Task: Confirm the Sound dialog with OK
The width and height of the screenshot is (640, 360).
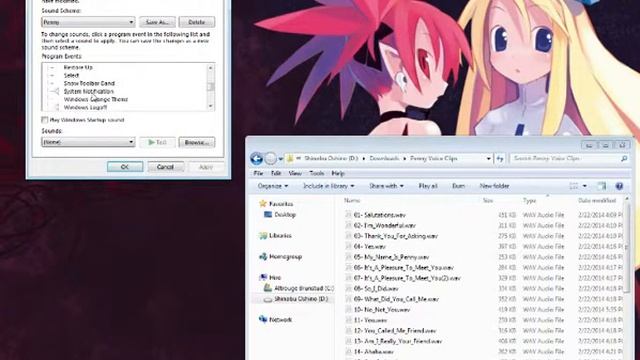Action: 125,167
